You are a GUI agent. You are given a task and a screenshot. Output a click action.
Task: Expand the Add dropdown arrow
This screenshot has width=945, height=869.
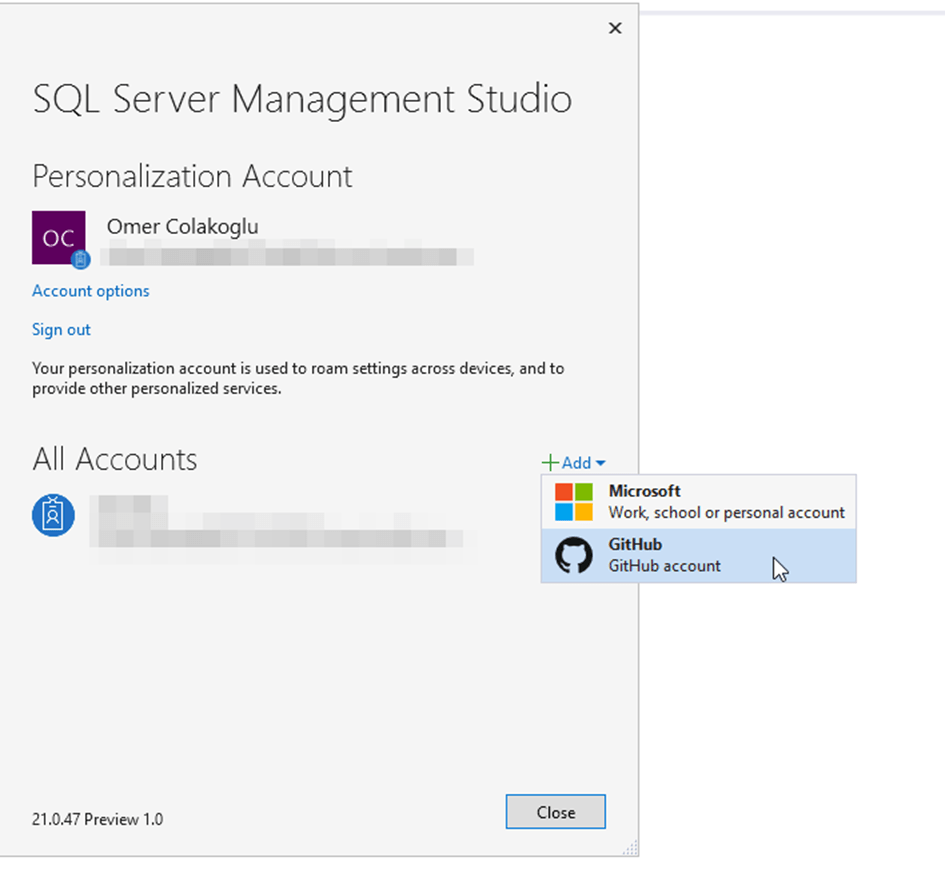point(600,463)
